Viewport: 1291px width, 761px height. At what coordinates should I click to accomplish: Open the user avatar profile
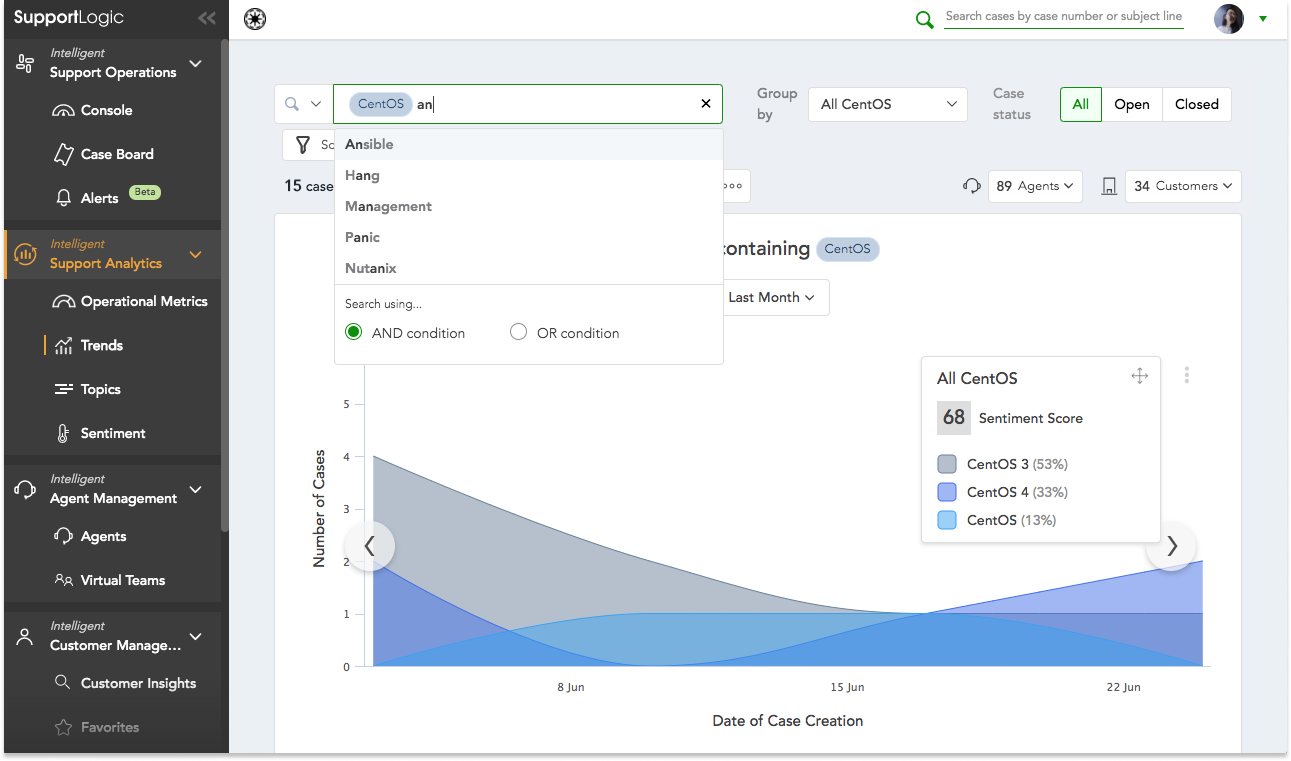point(1229,19)
